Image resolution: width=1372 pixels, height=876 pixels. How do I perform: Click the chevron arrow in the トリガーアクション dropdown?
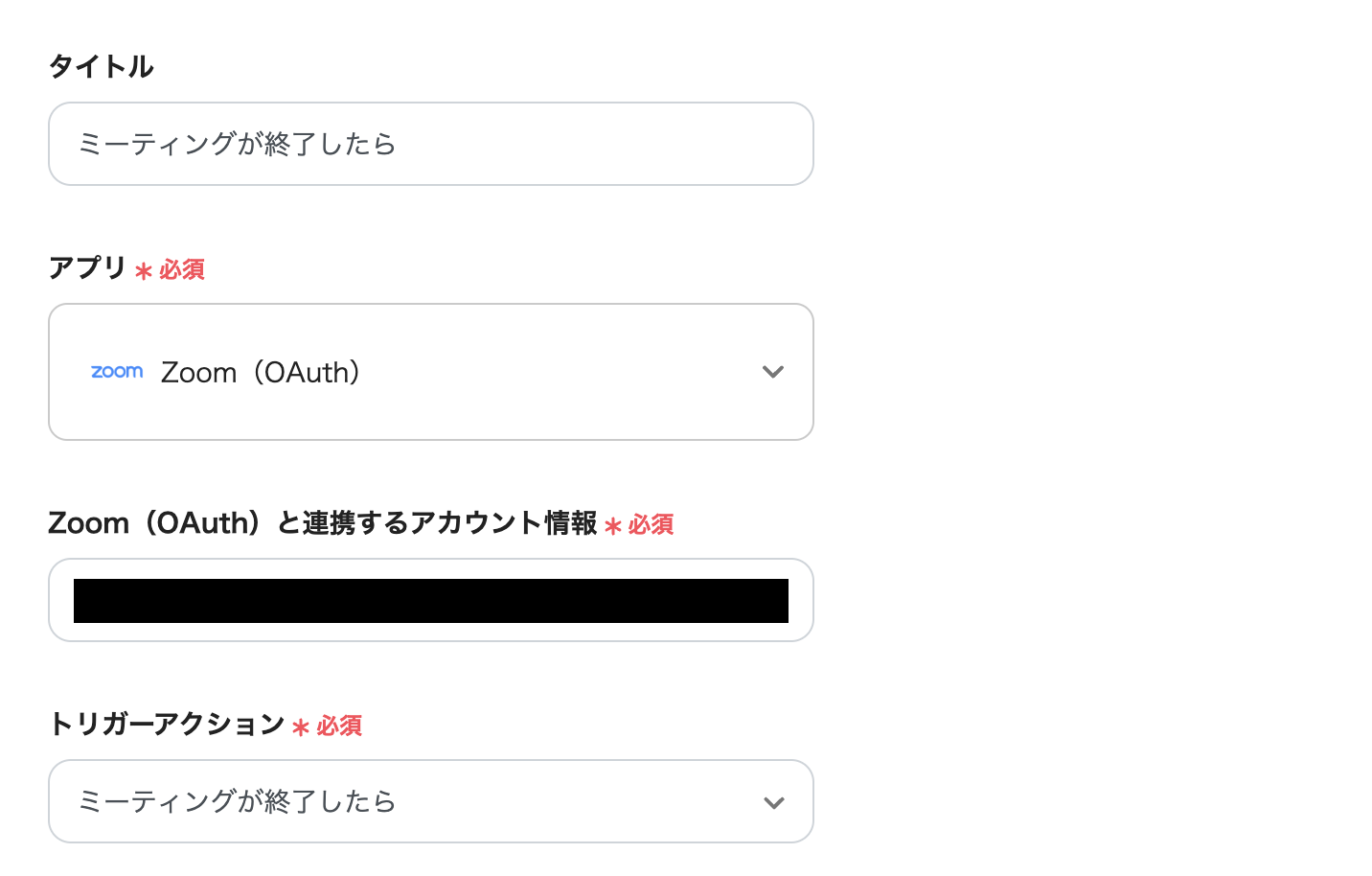[x=773, y=802]
